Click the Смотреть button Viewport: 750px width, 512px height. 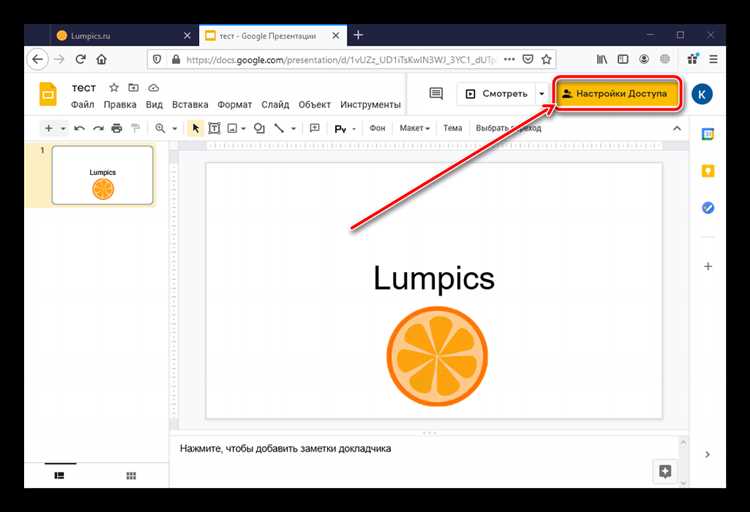496,94
